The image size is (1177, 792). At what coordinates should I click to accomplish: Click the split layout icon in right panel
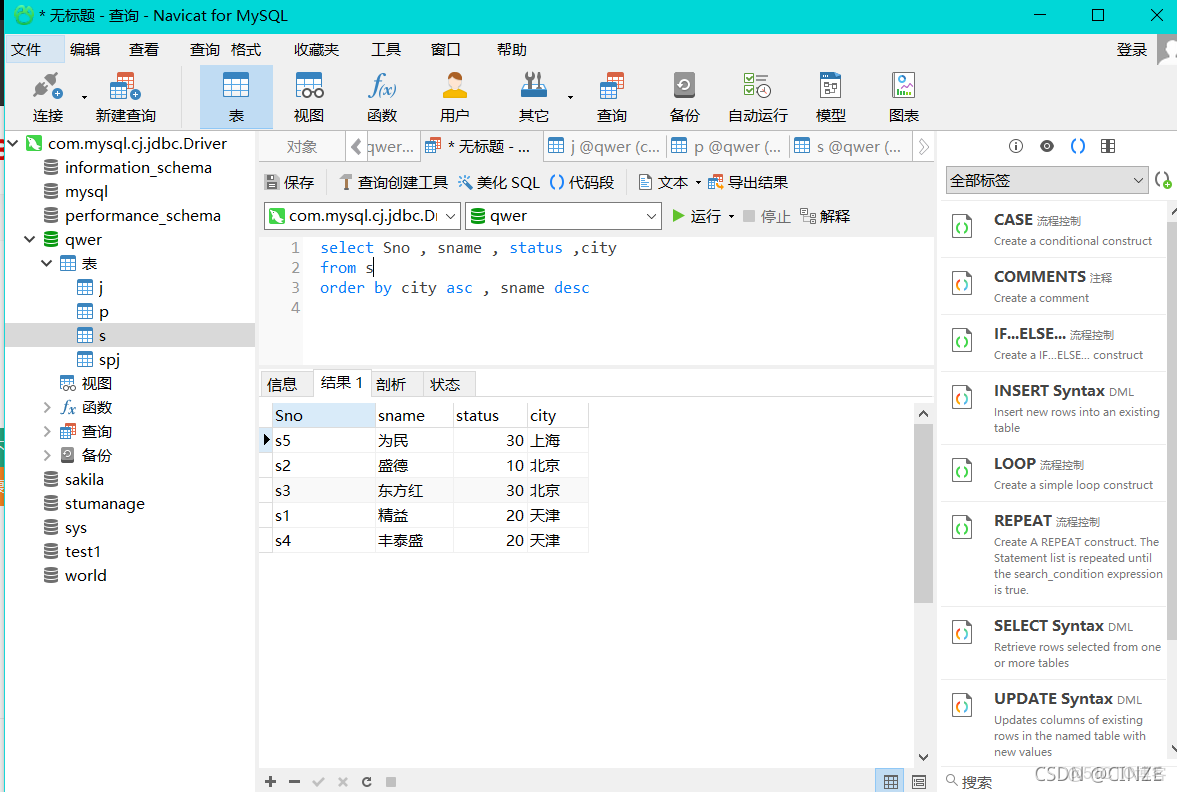click(x=1108, y=146)
